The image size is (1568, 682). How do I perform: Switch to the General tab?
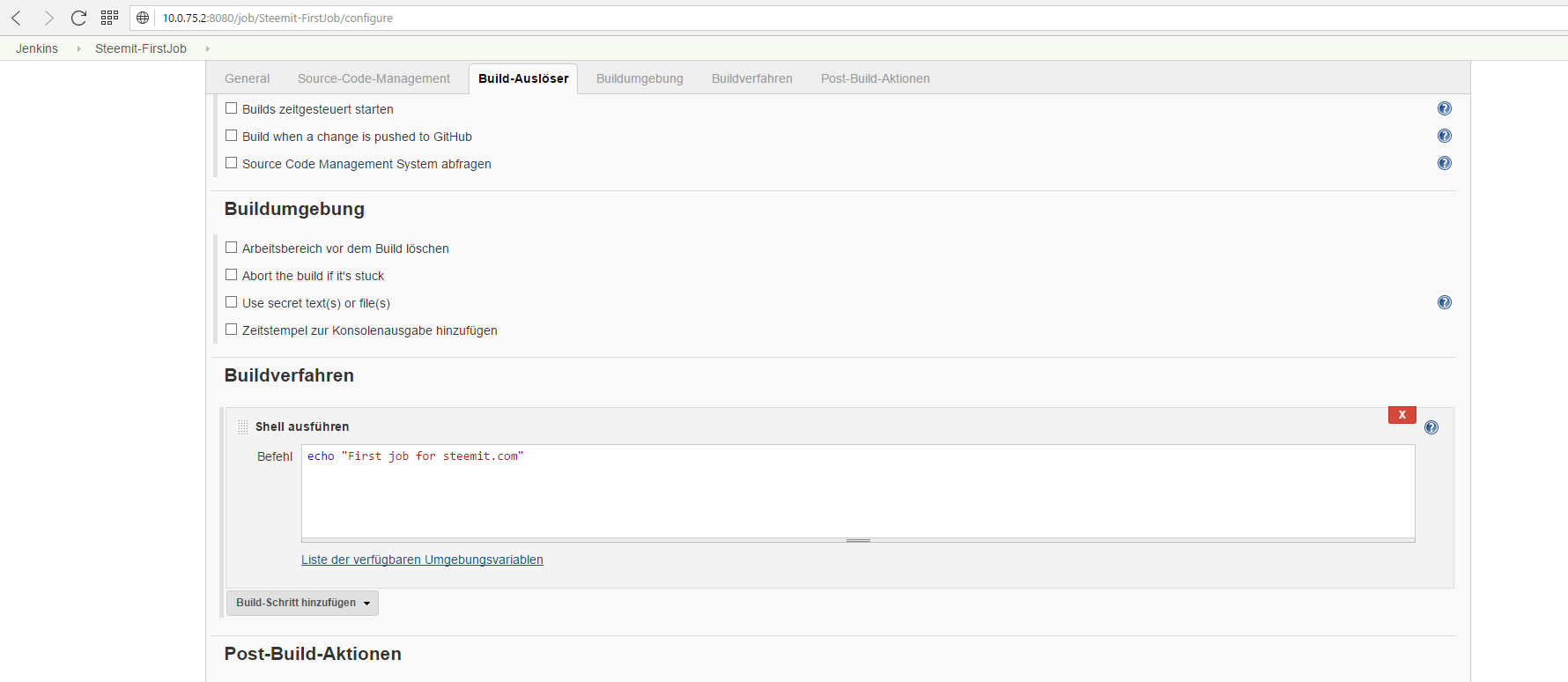248,78
